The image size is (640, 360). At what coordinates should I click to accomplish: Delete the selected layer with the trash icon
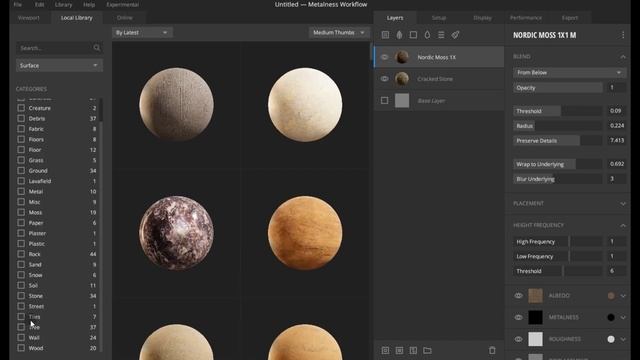pyautogui.click(x=492, y=350)
